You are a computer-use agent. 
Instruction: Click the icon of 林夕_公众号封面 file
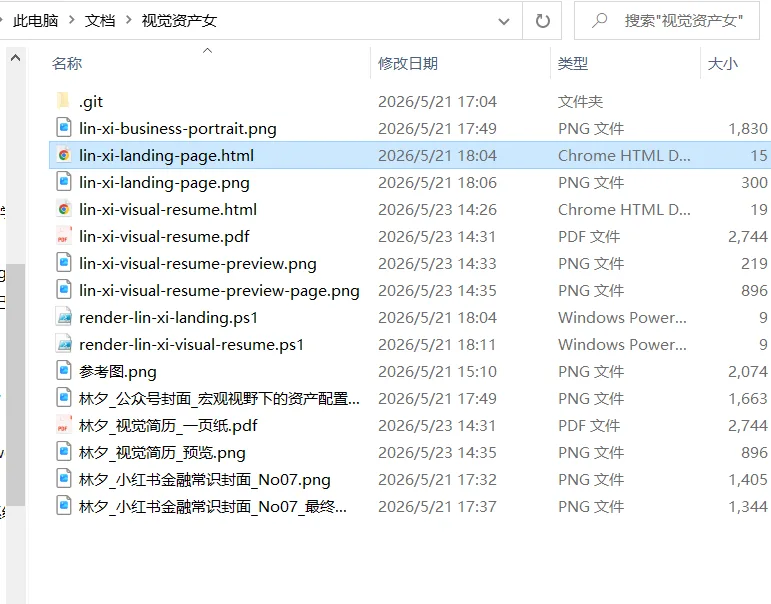click(x=63, y=398)
